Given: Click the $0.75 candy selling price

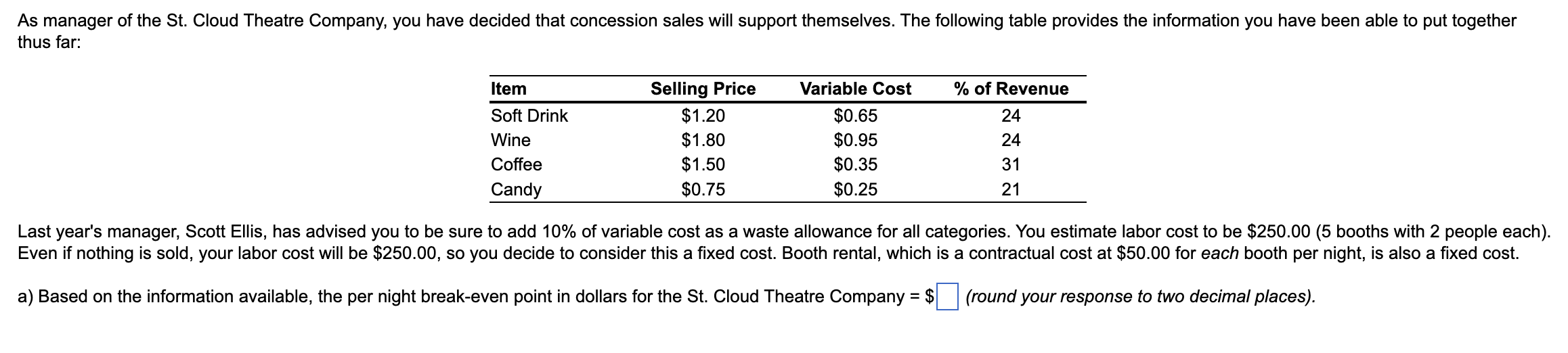Looking at the screenshot, I should [703, 189].
